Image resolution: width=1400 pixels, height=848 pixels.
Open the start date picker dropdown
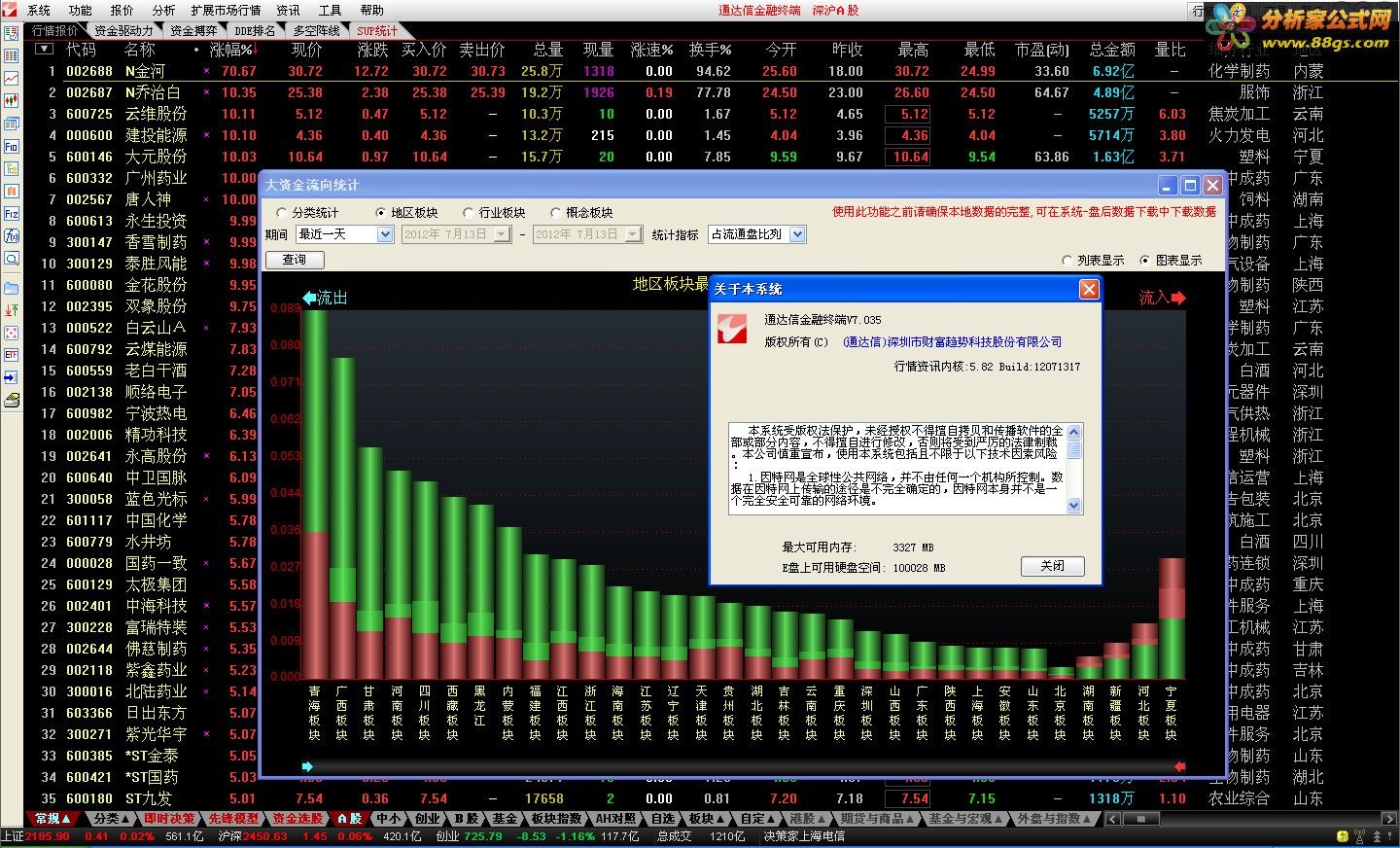[502, 234]
